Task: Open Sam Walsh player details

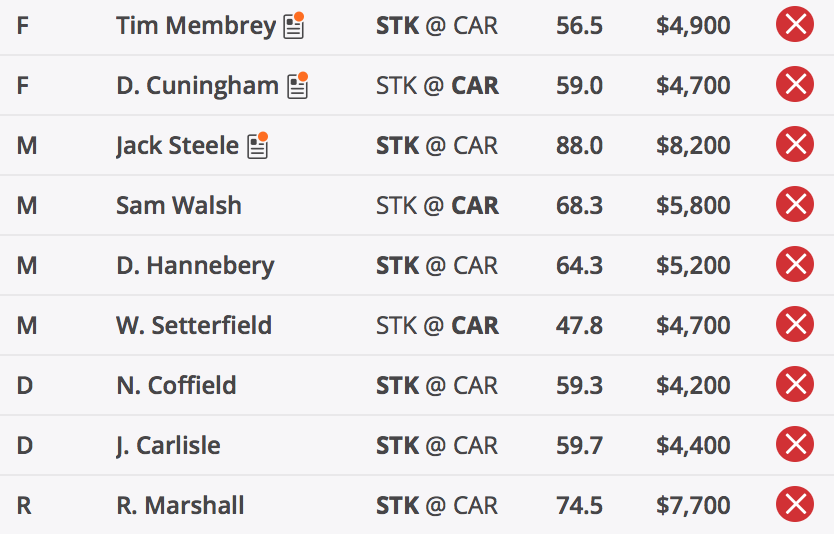Action: click(179, 205)
